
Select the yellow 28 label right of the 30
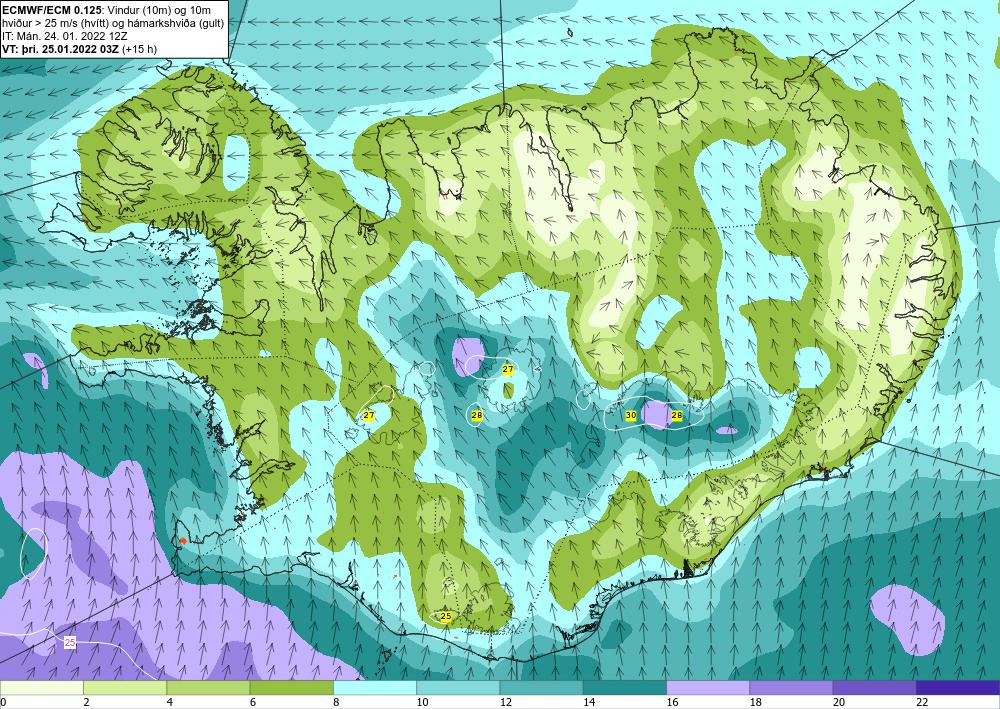(x=677, y=415)
